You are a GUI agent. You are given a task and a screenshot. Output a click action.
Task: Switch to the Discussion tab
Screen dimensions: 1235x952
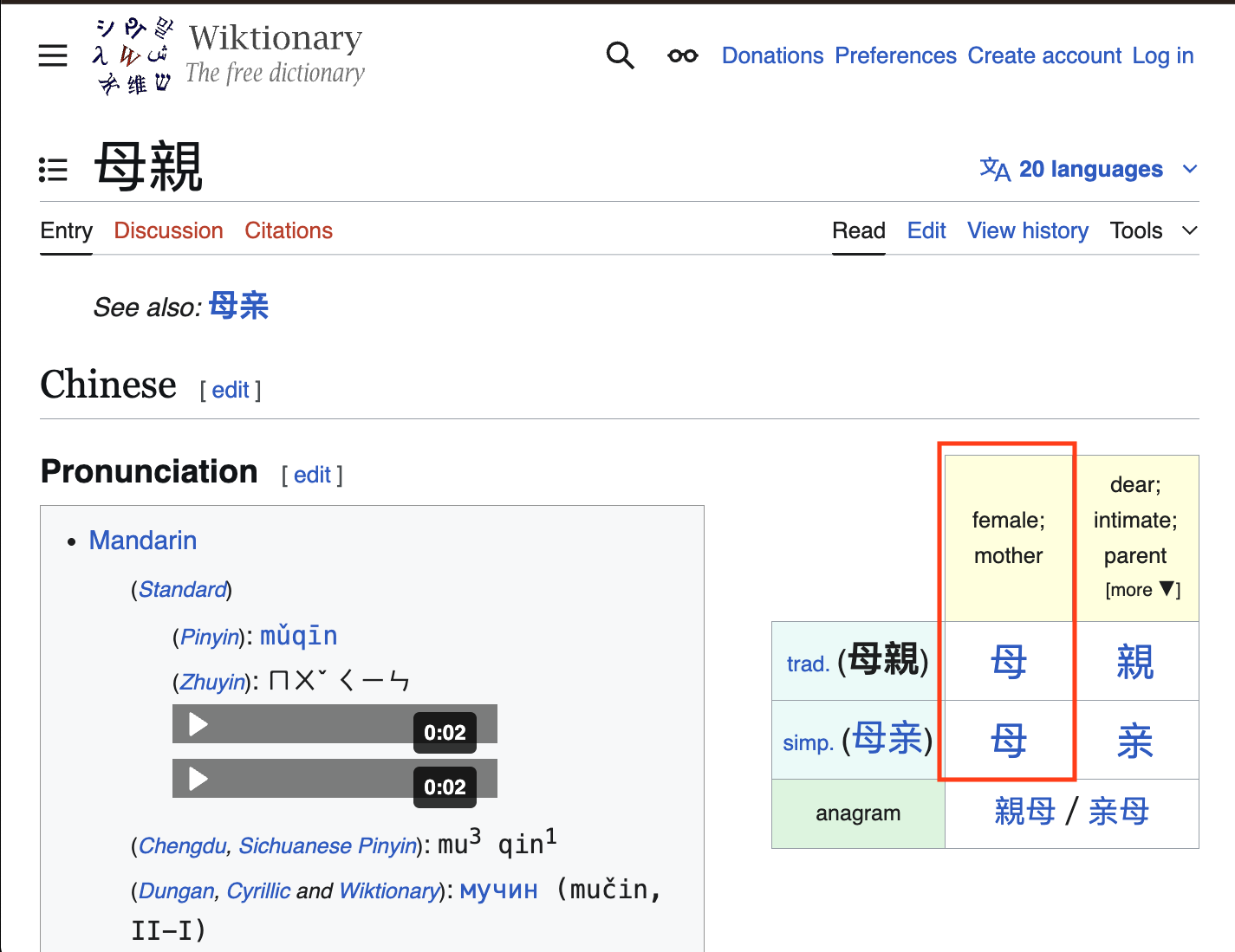pyautogui.click(x=168, y=230)
